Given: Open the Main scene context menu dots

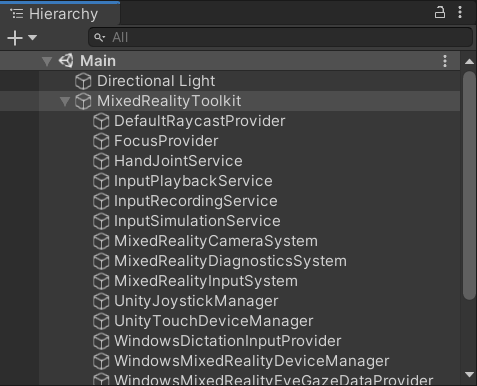Looking at the screenshot, I should tap(445, 61).
